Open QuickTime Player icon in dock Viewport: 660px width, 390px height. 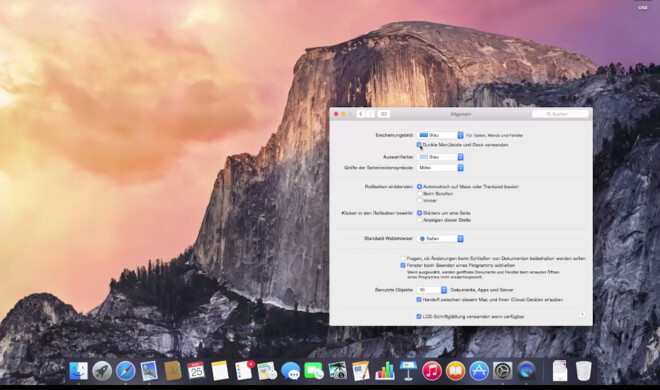(x=526, y=371)
